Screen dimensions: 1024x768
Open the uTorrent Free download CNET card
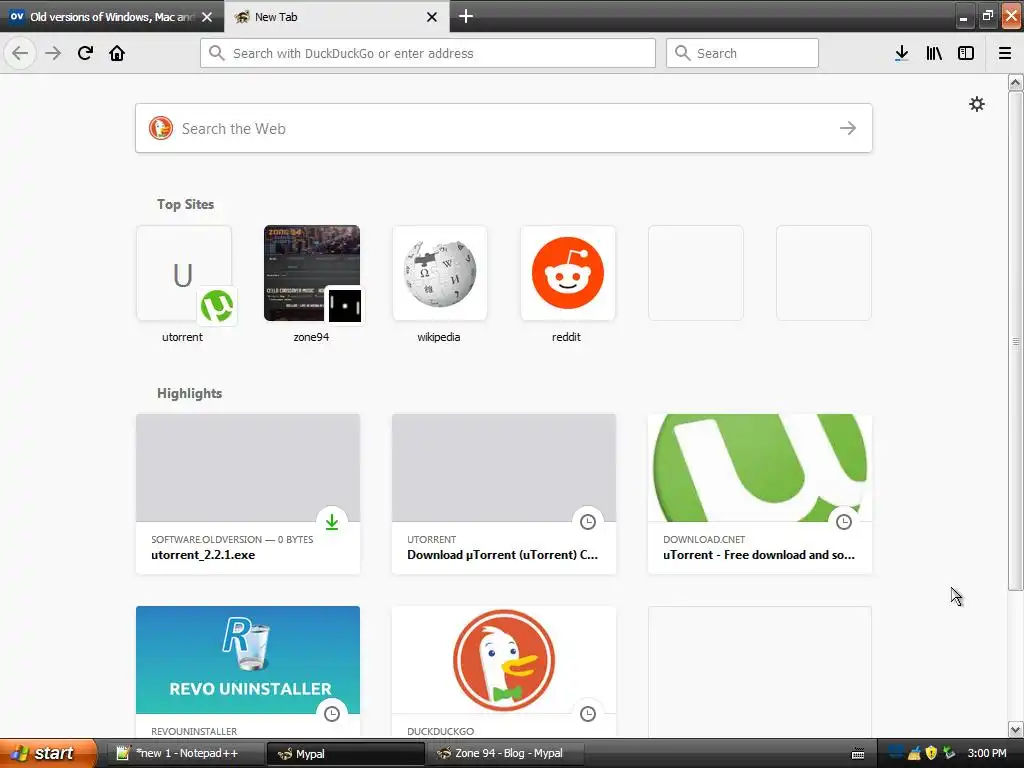coord(760,494)
